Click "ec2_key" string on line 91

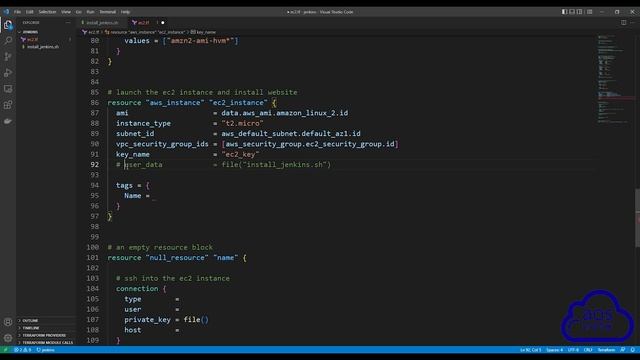coord(240,154)
